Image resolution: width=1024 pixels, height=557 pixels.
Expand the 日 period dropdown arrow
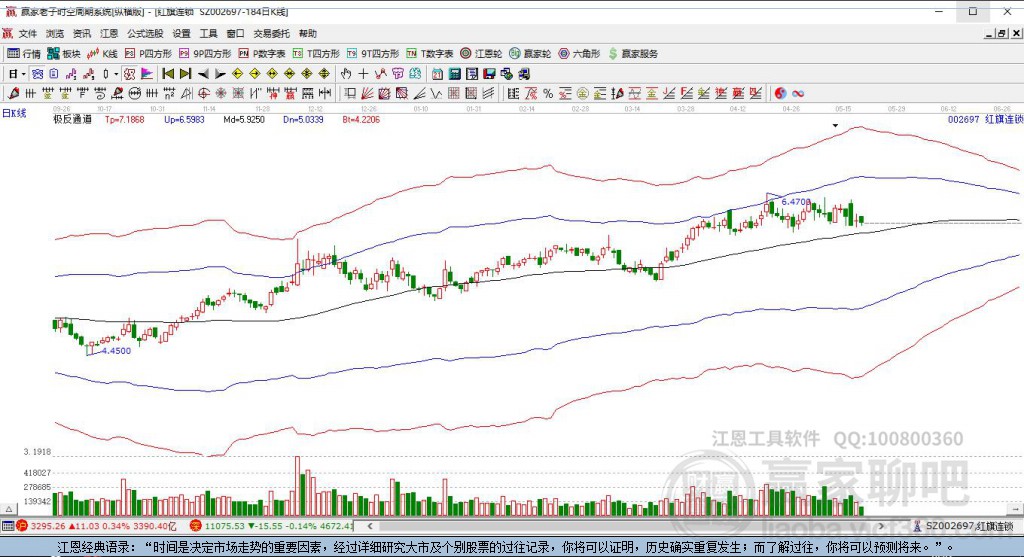[24, 74]
